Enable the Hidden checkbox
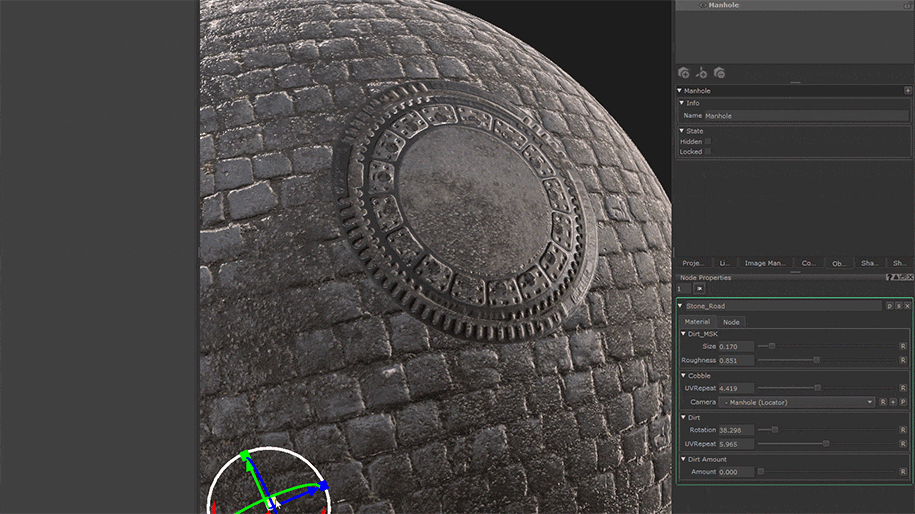The image size is (915, 514). pos(708,141)
